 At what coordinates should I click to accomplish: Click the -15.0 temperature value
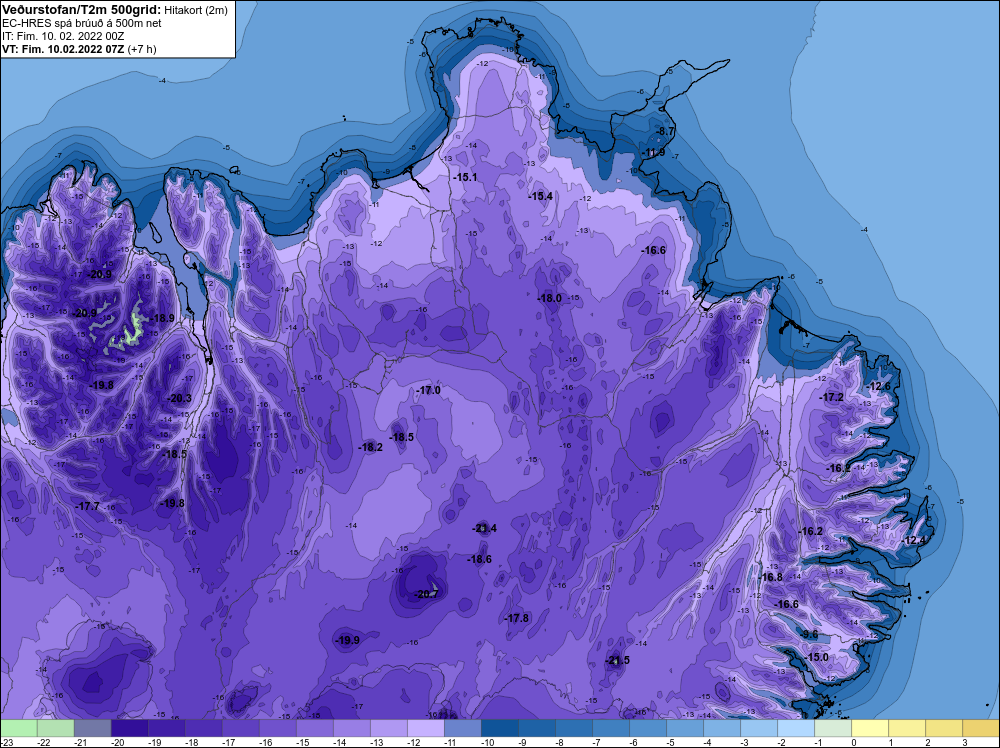[x=816, y=657]
